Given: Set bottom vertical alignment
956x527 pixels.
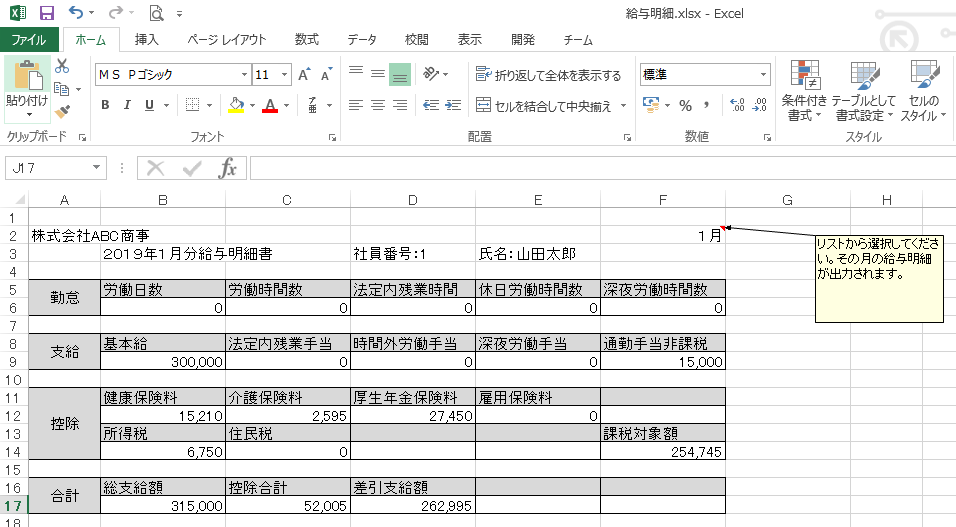Looking at the screenshot, I should (x=400, y=74).
